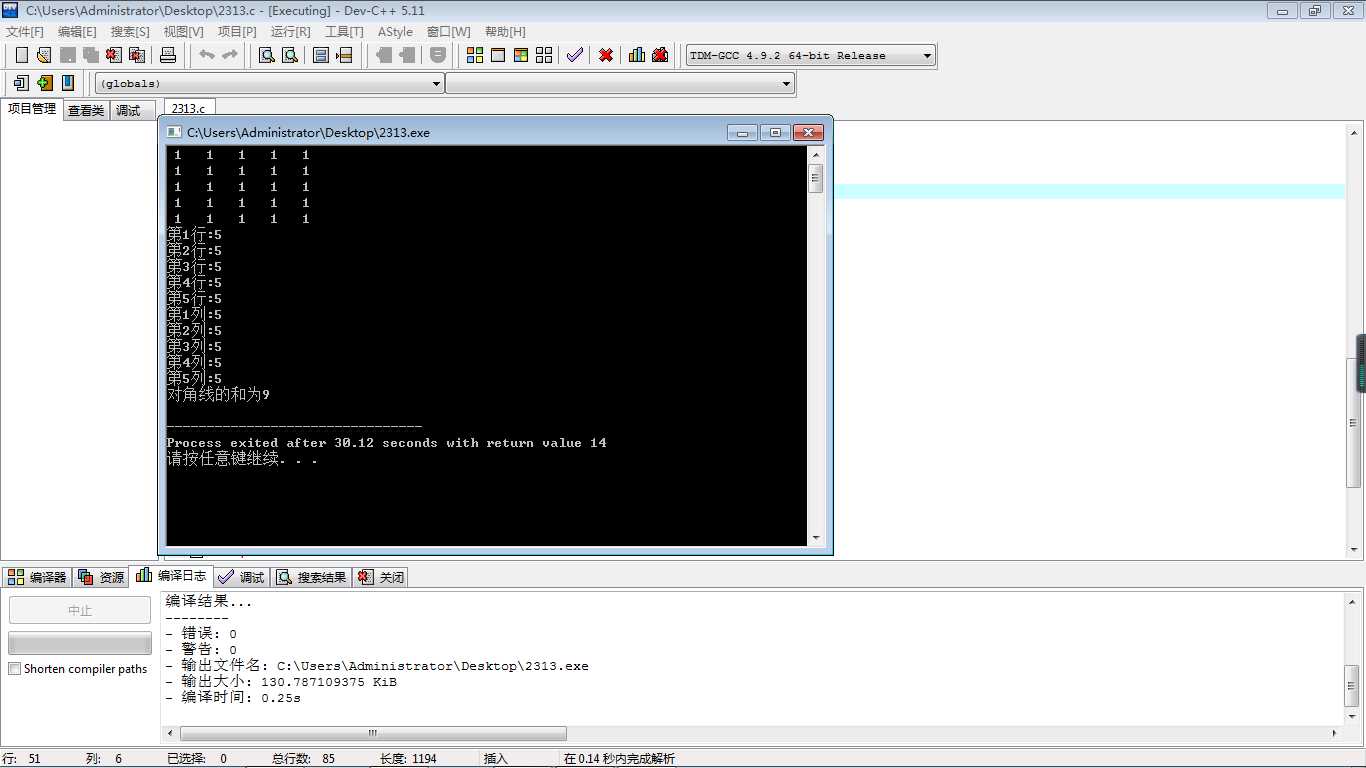Click the console window scroll-down arrow
The height and width of the screenshot is (768, 1366).
(816, 538)
